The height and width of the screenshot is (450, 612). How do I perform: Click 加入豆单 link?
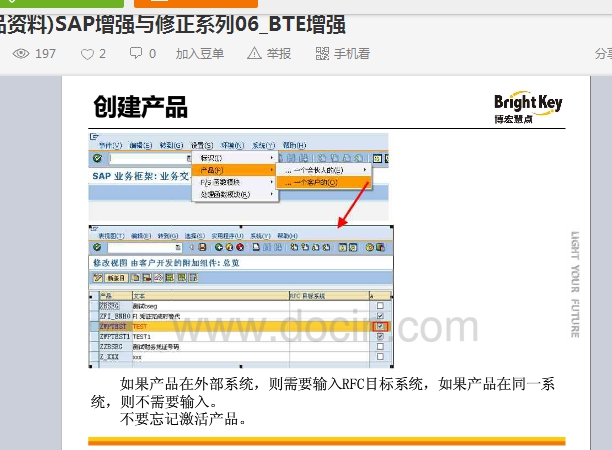coord(200,54)
